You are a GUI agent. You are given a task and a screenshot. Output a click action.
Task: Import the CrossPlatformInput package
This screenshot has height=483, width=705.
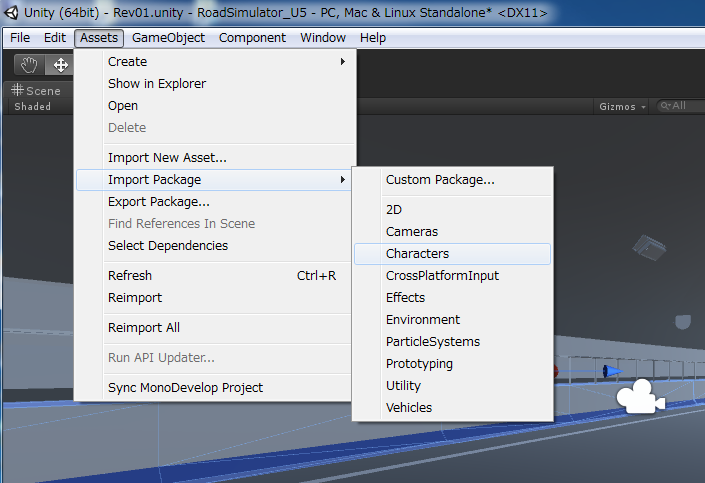[453, 276]
